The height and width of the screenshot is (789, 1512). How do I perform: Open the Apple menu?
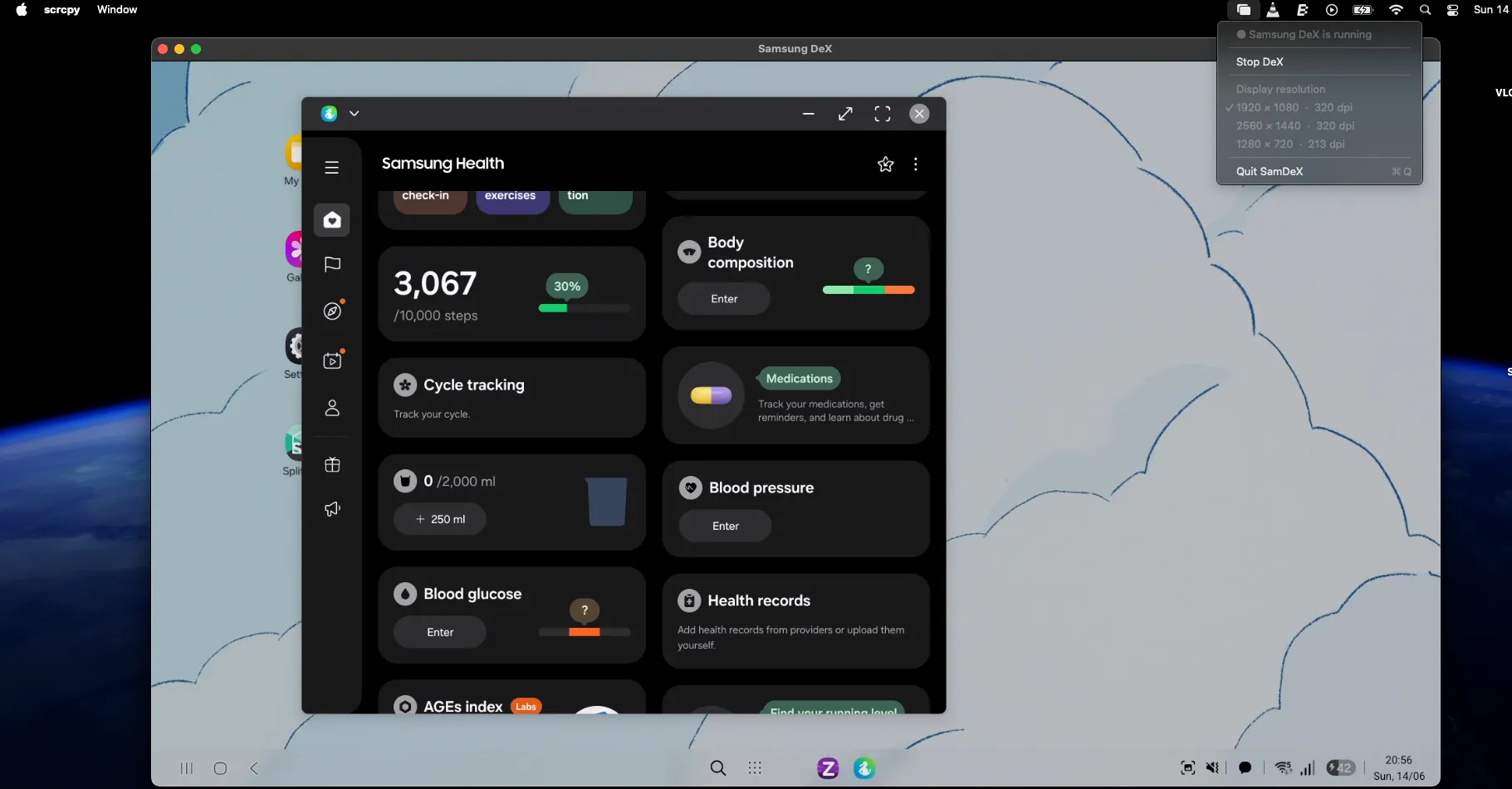(22, 10)
